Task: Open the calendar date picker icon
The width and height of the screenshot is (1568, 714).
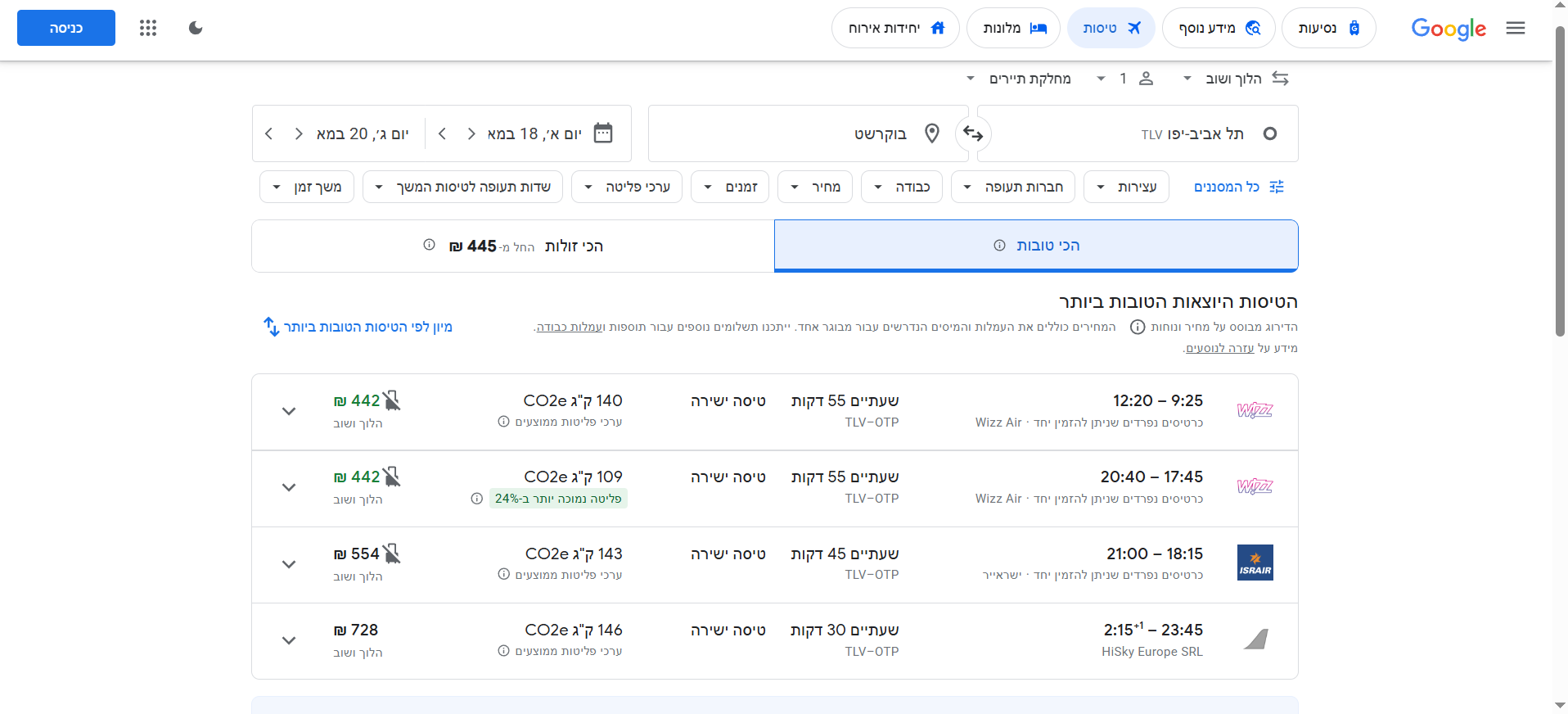Action: coord(603,133)
